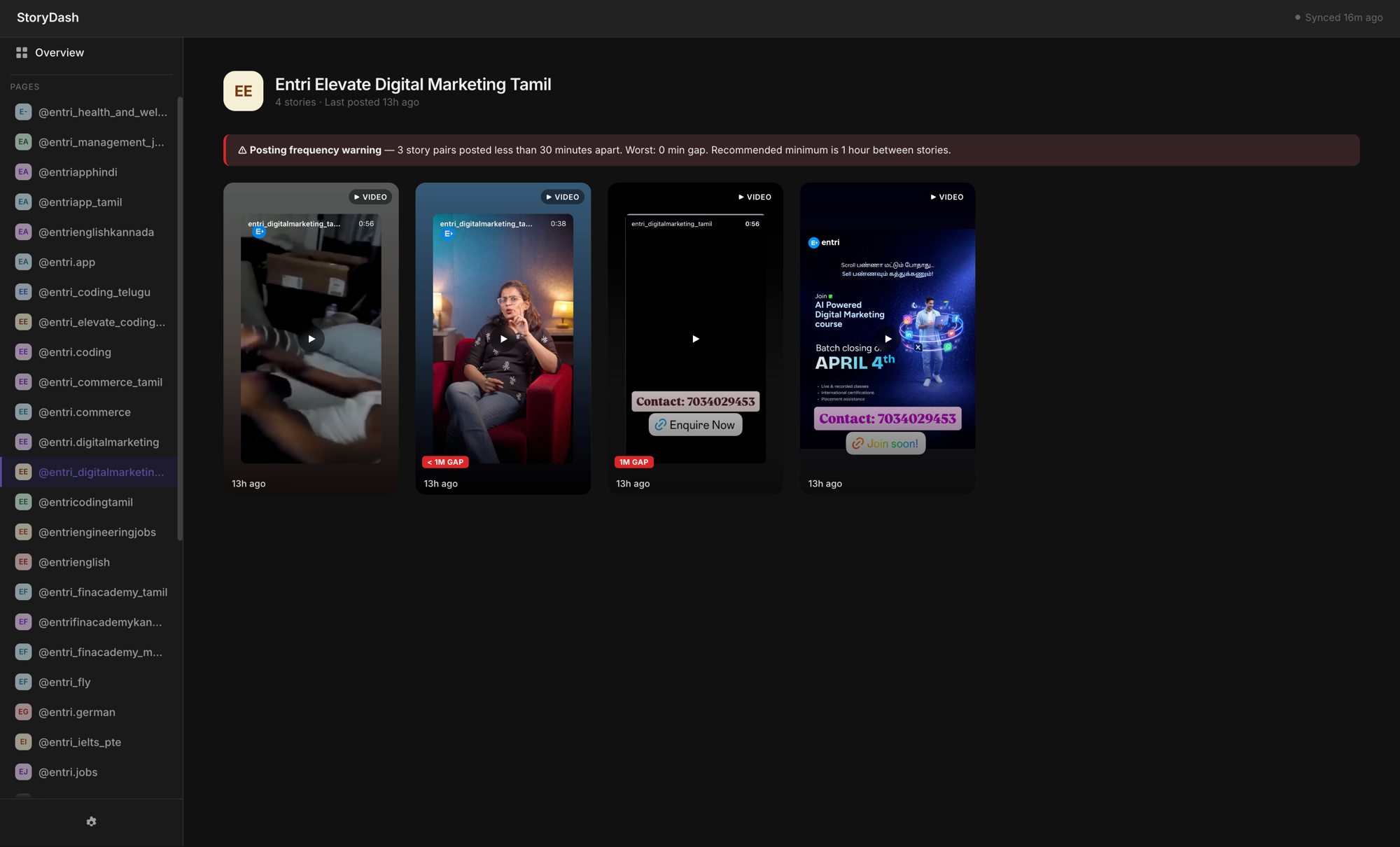This screenshot has height=847, width=1400.
Task: Click the Overview grid icon
Action: pyautogui.click(x=22, y=52)
